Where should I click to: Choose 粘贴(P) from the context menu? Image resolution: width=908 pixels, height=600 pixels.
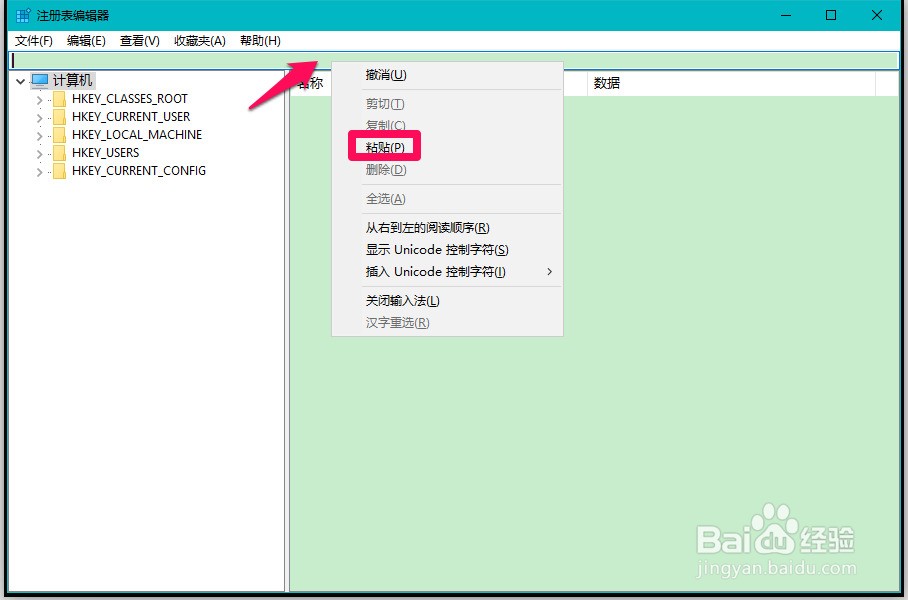[446, 147]
